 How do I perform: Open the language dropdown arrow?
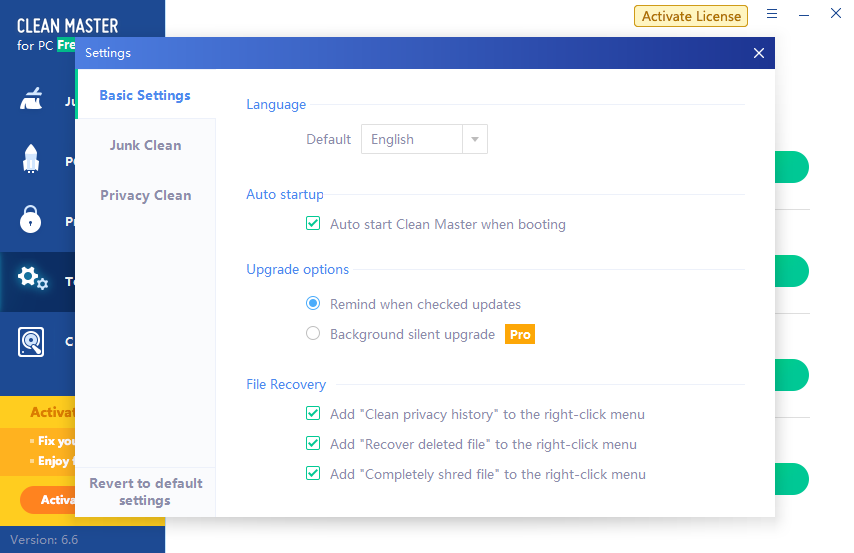(x=475, y=139)
